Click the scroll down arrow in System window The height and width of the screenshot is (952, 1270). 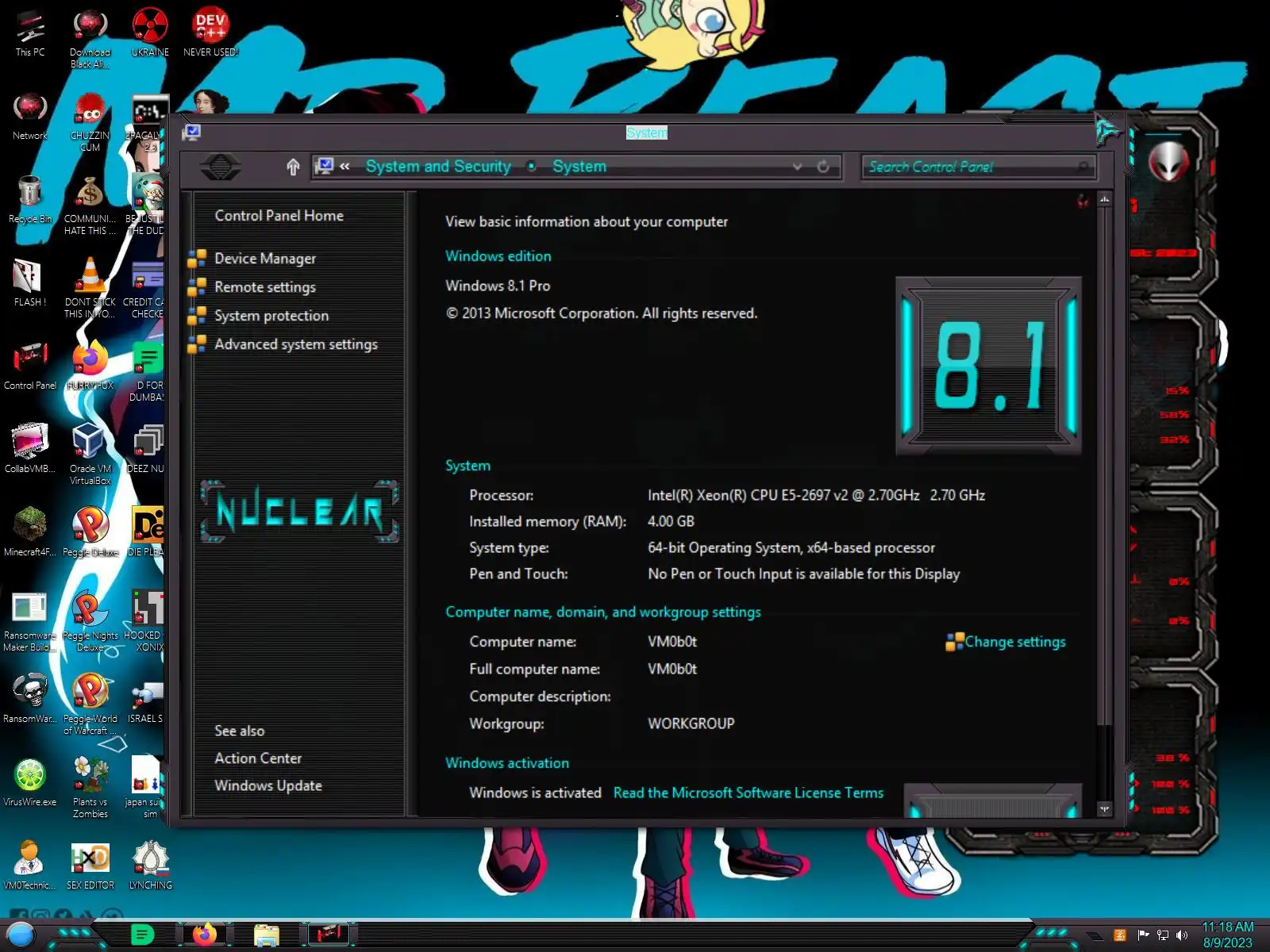point(1104,809)
